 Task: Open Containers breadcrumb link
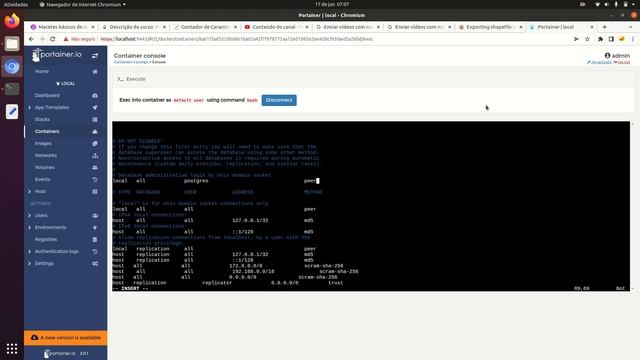point(123,62)
